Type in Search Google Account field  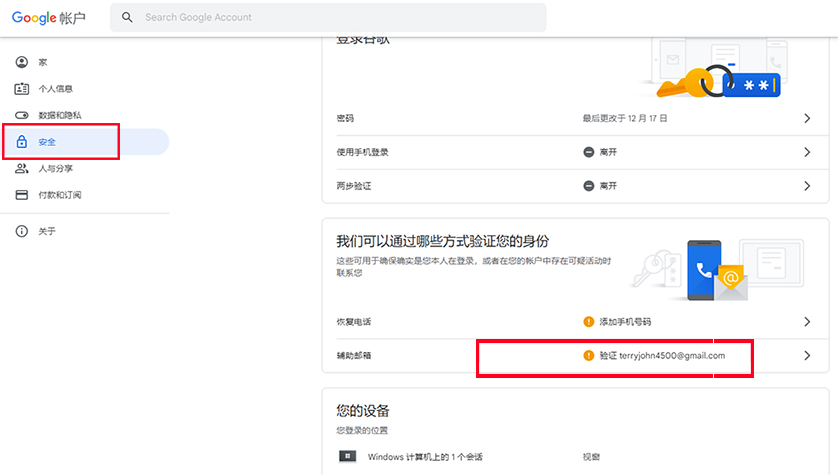(340, 17)
